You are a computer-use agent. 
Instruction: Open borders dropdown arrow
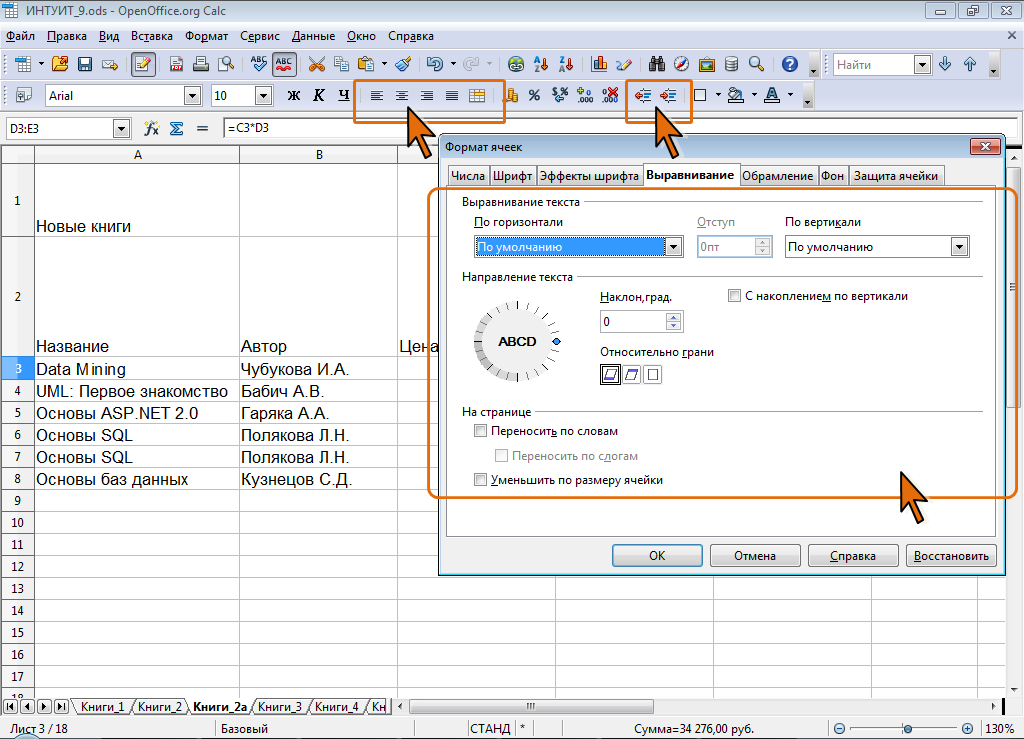(718, 95)
